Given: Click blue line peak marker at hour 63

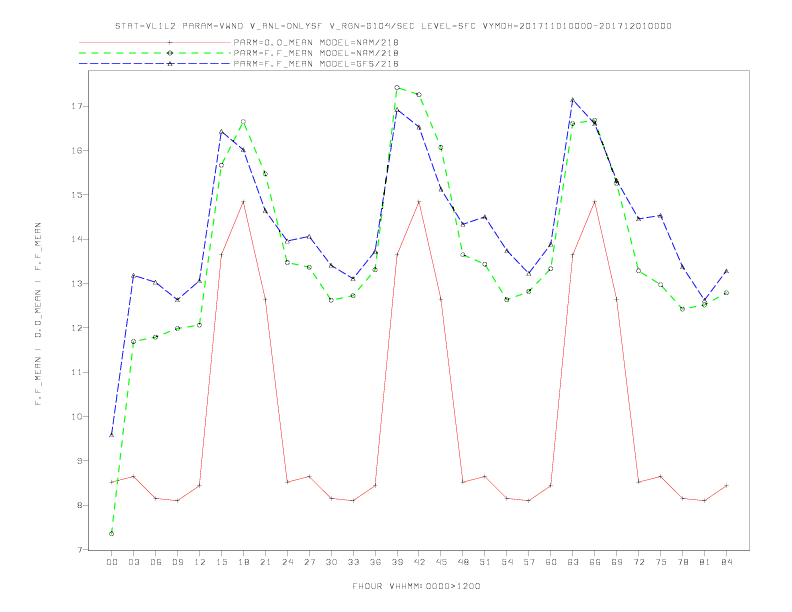Looking at the screenshot, I should click(573, 100).
